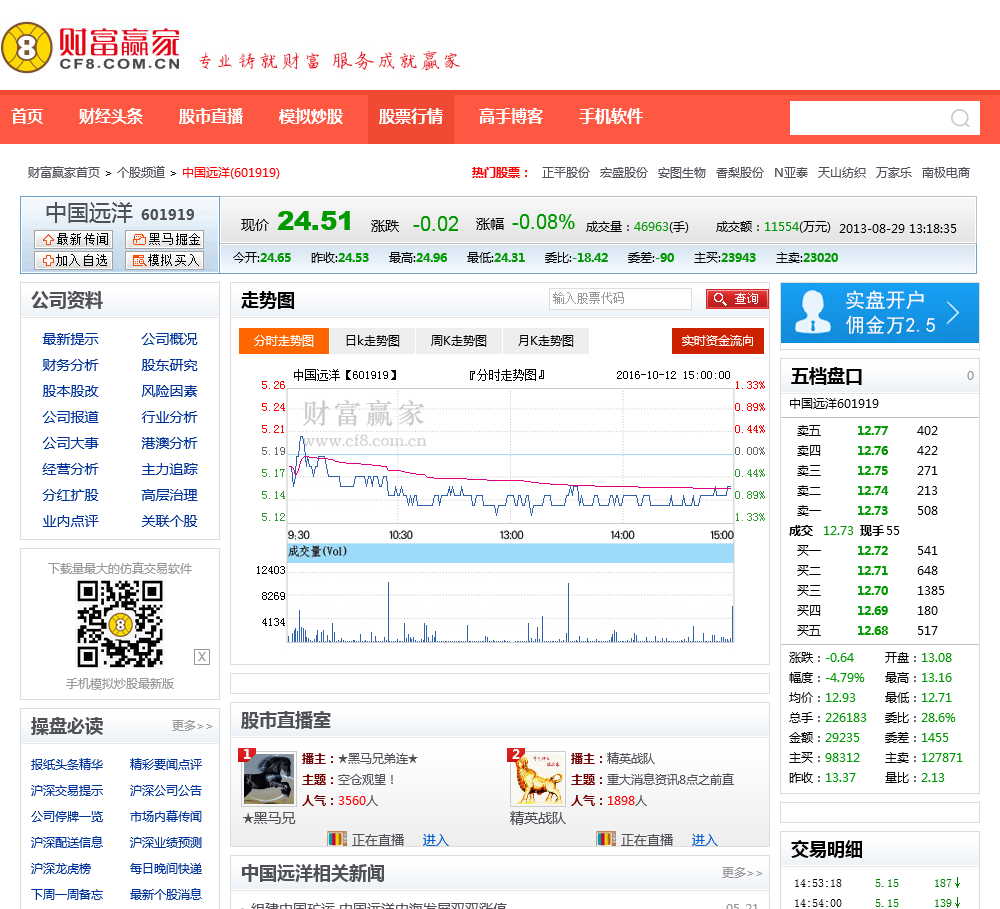Open hot stock 南极电商

coord(946,172)
